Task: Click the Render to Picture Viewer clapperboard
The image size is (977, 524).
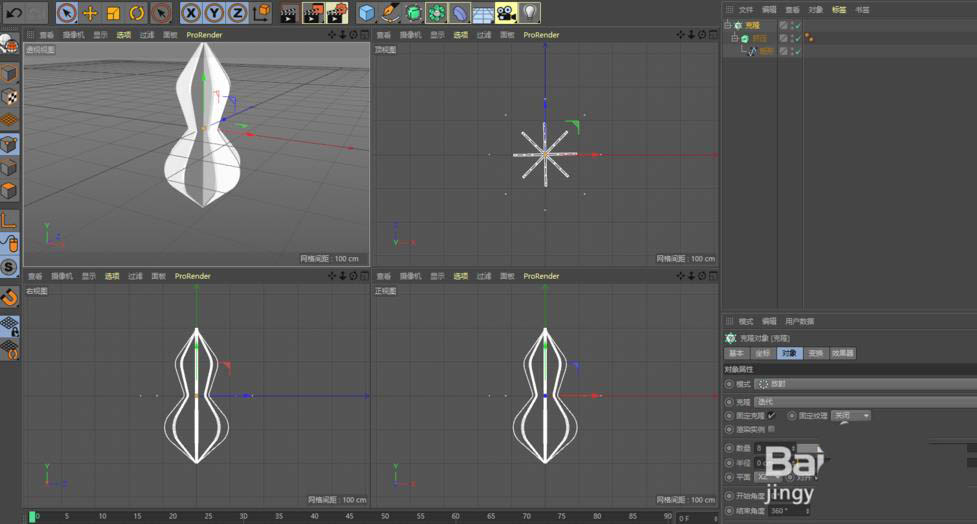Action: coord(312,13)
